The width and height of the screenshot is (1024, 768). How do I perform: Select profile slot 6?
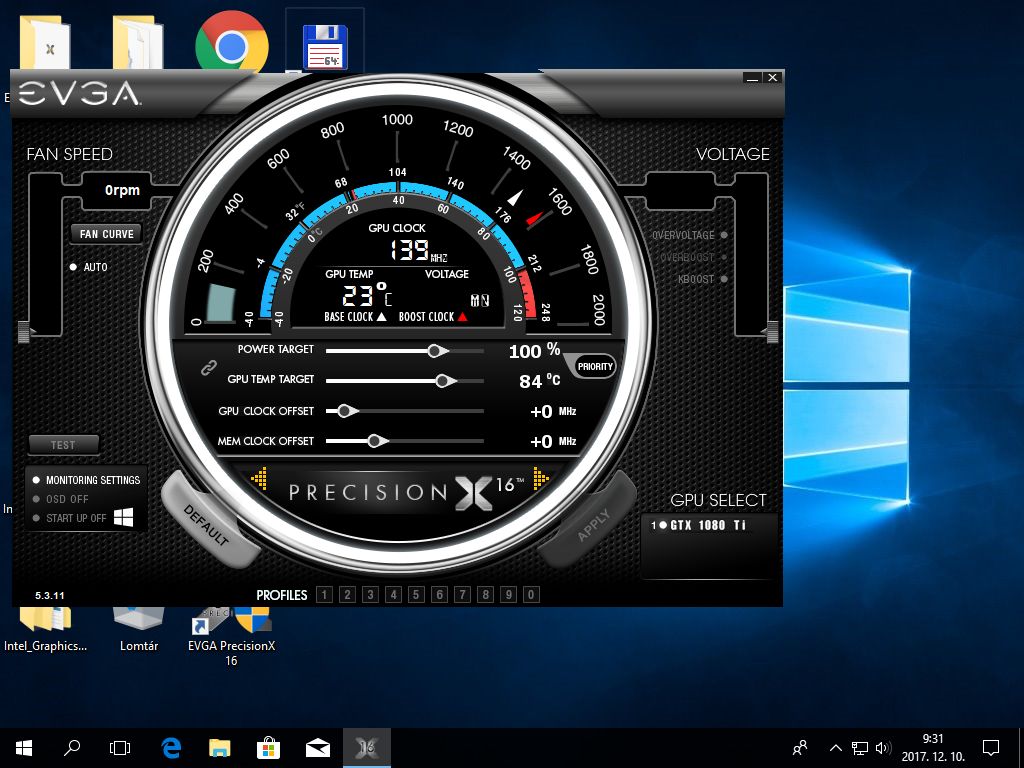440,594
